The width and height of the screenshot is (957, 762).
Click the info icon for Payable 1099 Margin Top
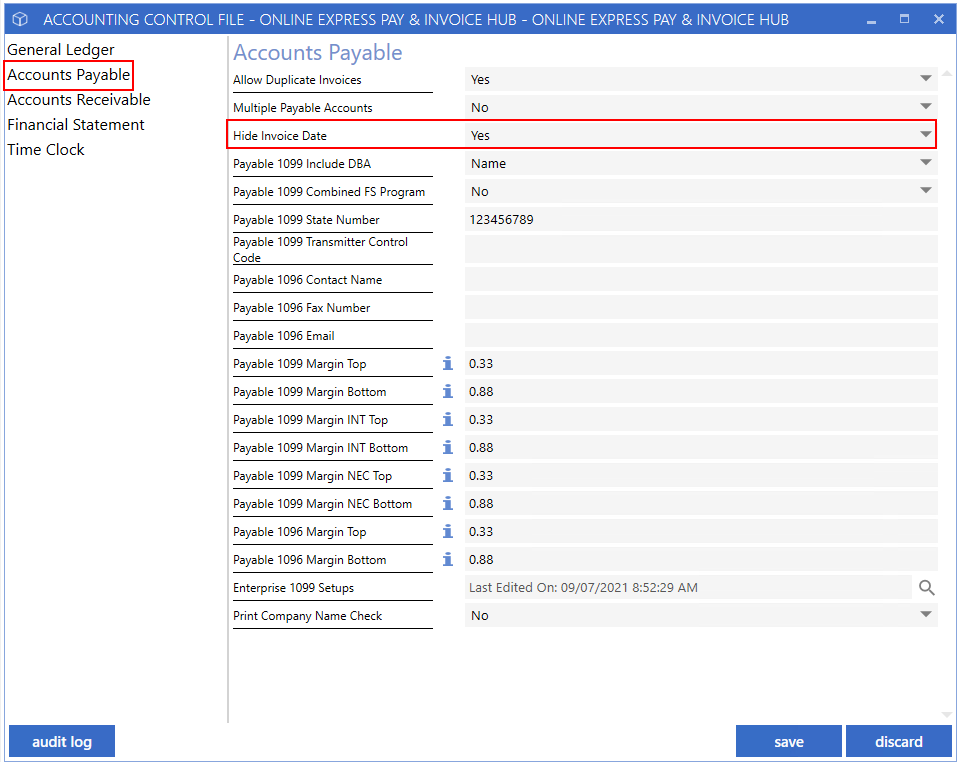[447, 364]
